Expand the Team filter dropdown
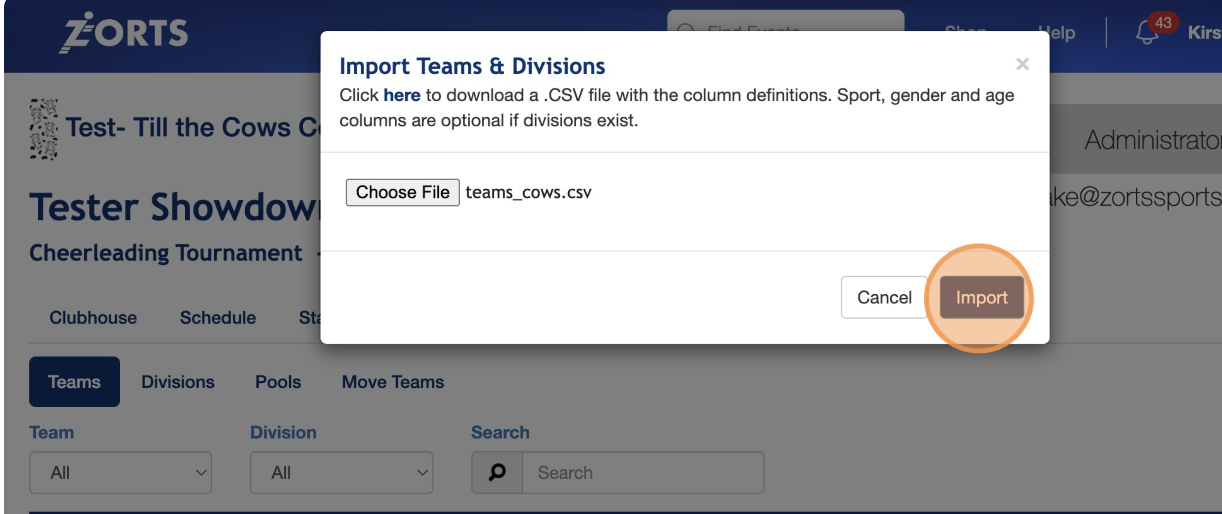The width and height of the screenshot is (1222, 514). (x=121, y=473)
